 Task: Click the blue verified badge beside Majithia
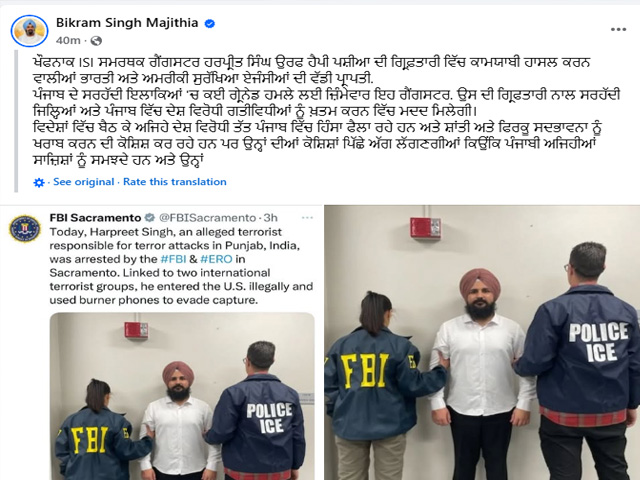click(x=209, y=24)
